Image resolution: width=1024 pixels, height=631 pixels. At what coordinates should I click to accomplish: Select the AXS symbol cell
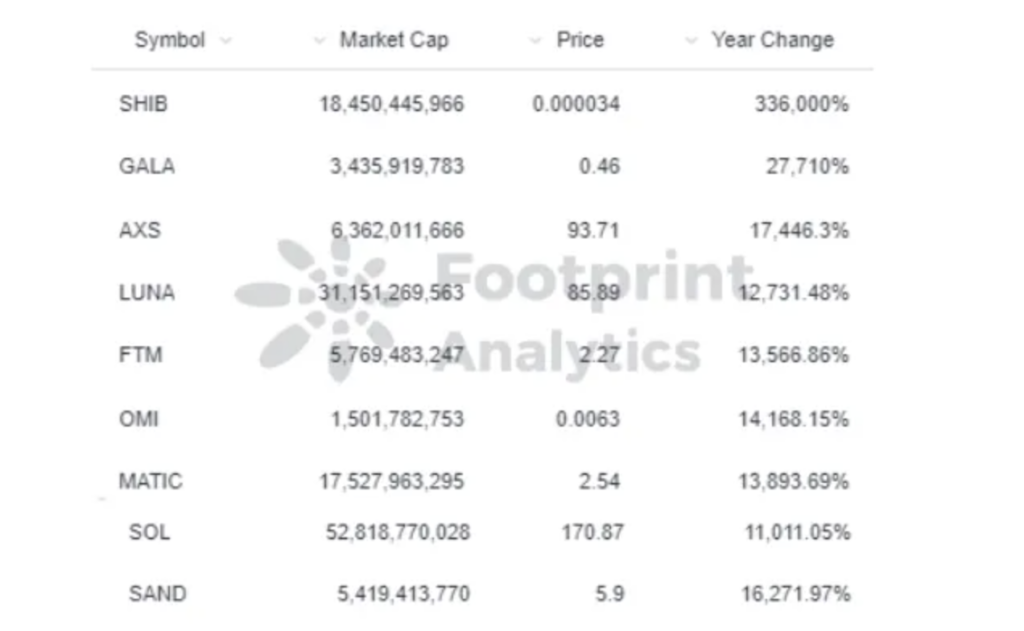pyautogui.click(x=139, y=230)
